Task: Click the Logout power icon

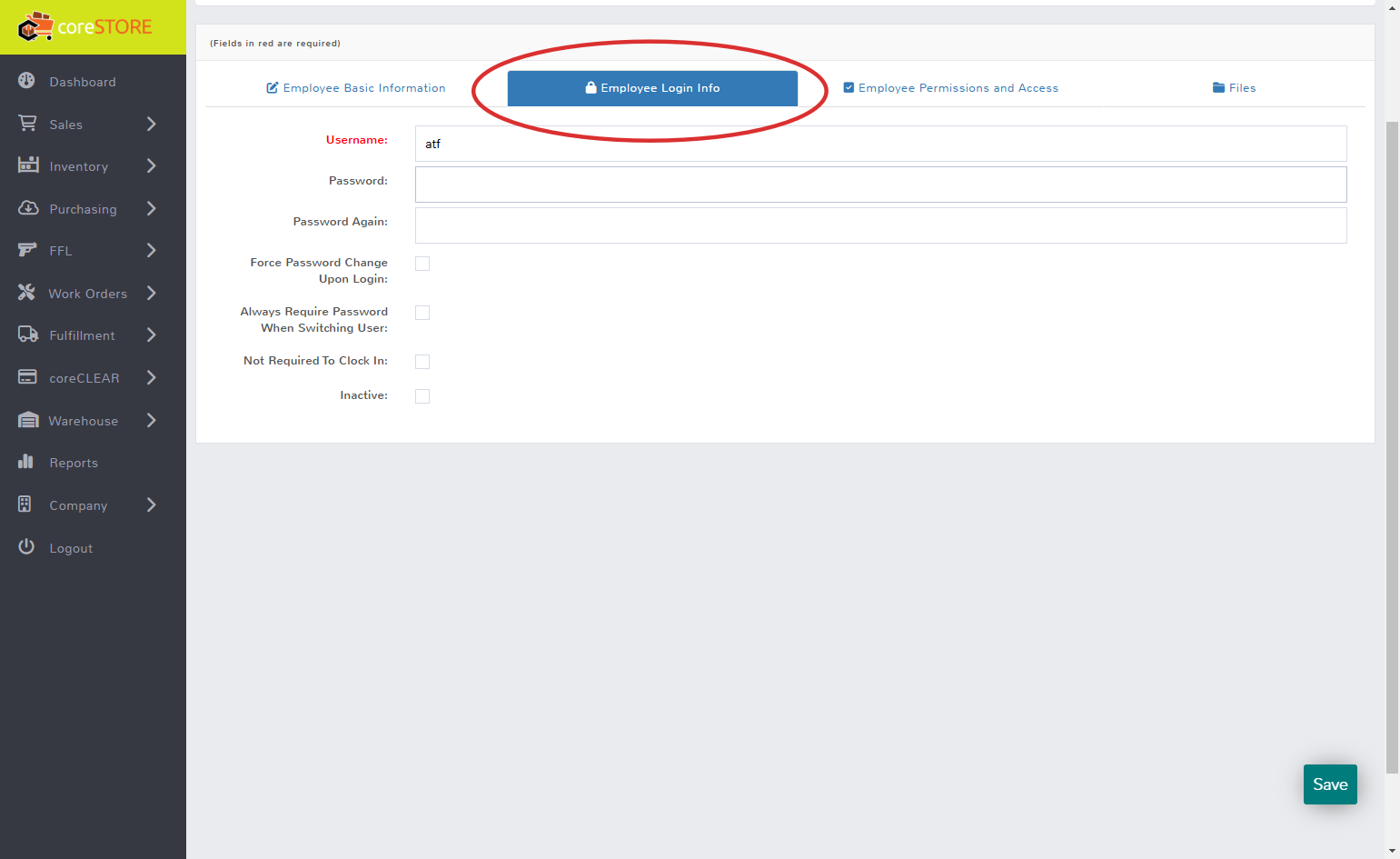Action: (x=26, y=547)
